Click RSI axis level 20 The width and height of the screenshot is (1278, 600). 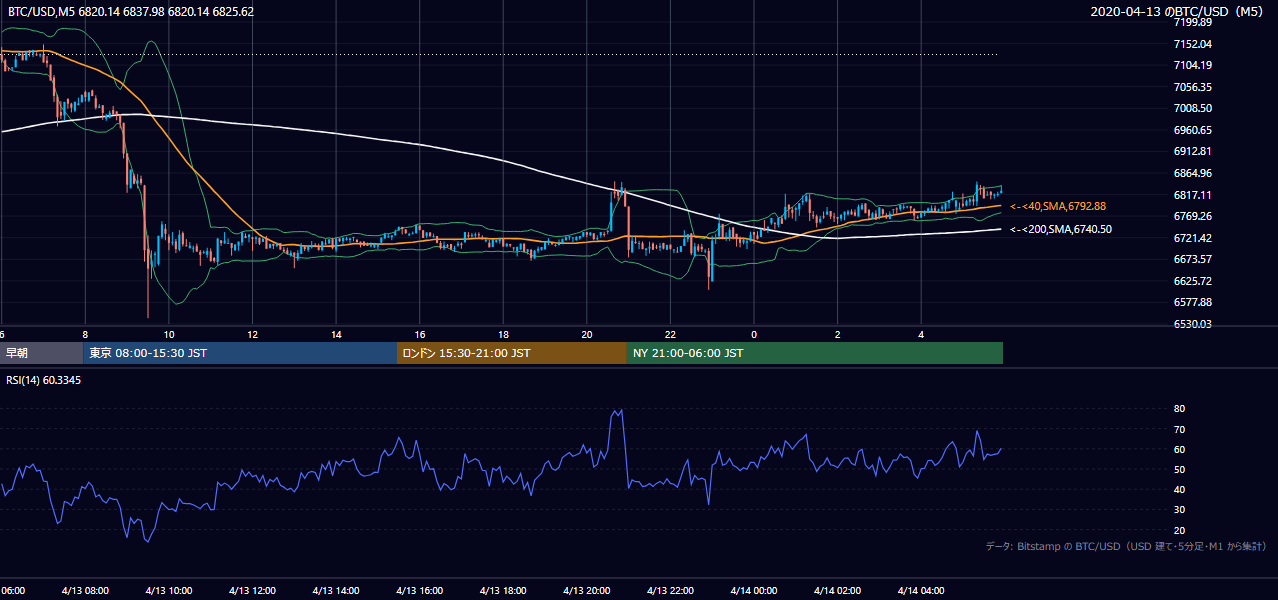[x=1179, y=530]
